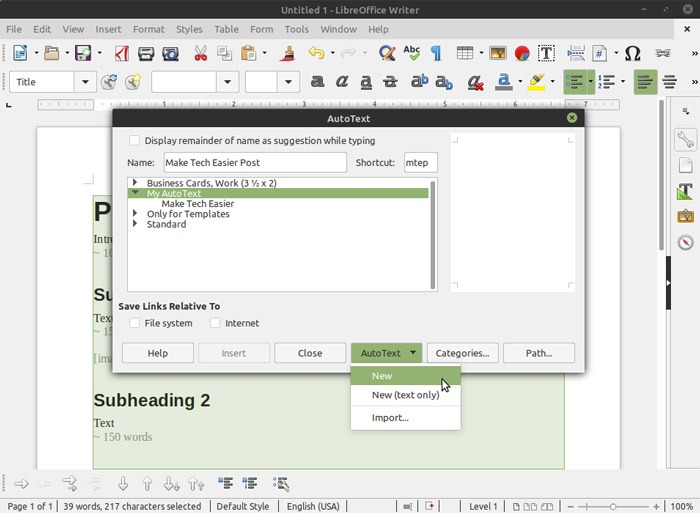Toggle Align Left icon
This screenshot has width=700, height=513.
(x=645, y=82)
